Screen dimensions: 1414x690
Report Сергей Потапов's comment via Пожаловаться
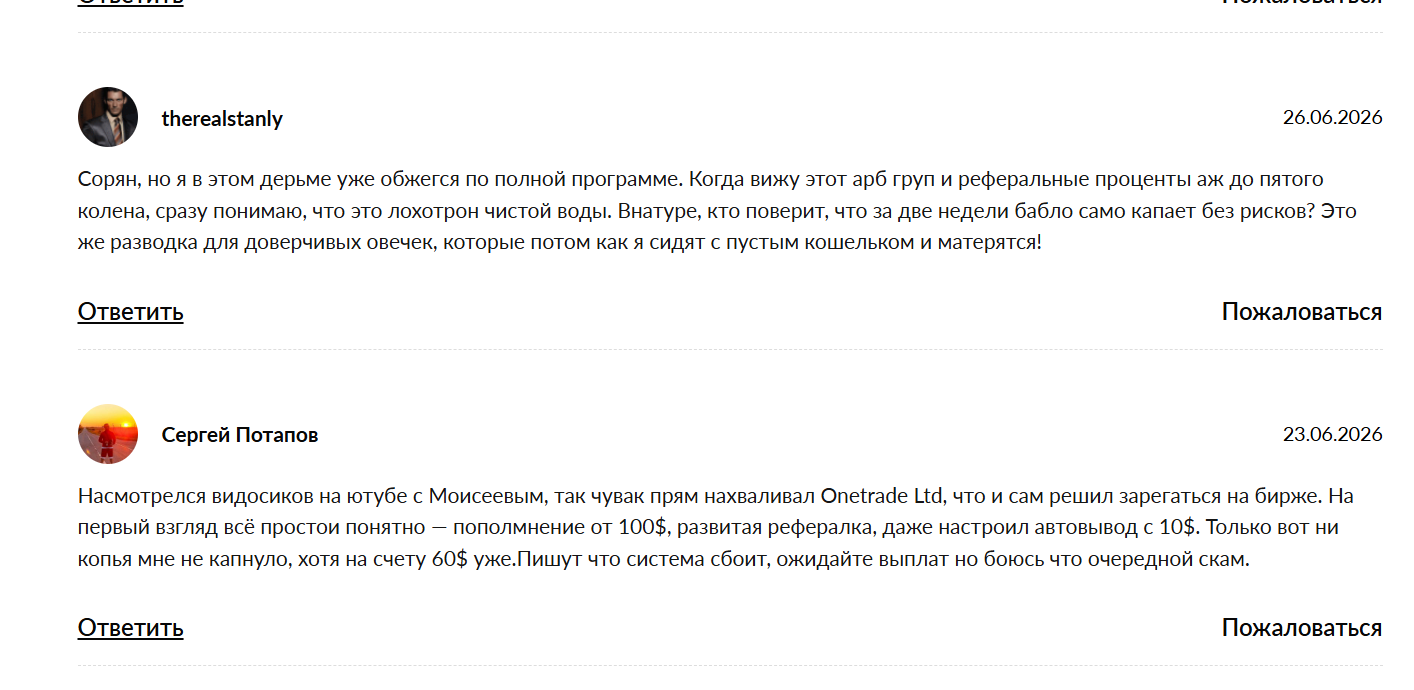point(1302,627)
